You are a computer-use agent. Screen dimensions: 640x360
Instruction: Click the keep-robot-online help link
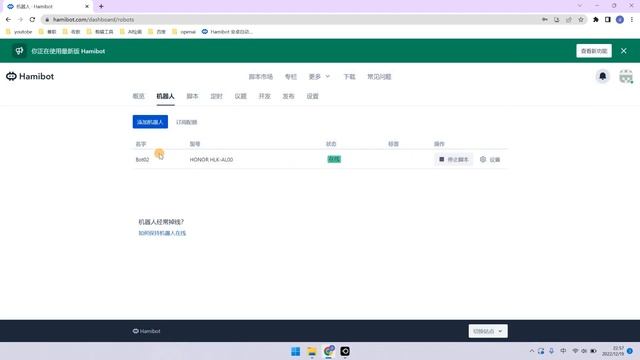162,233
